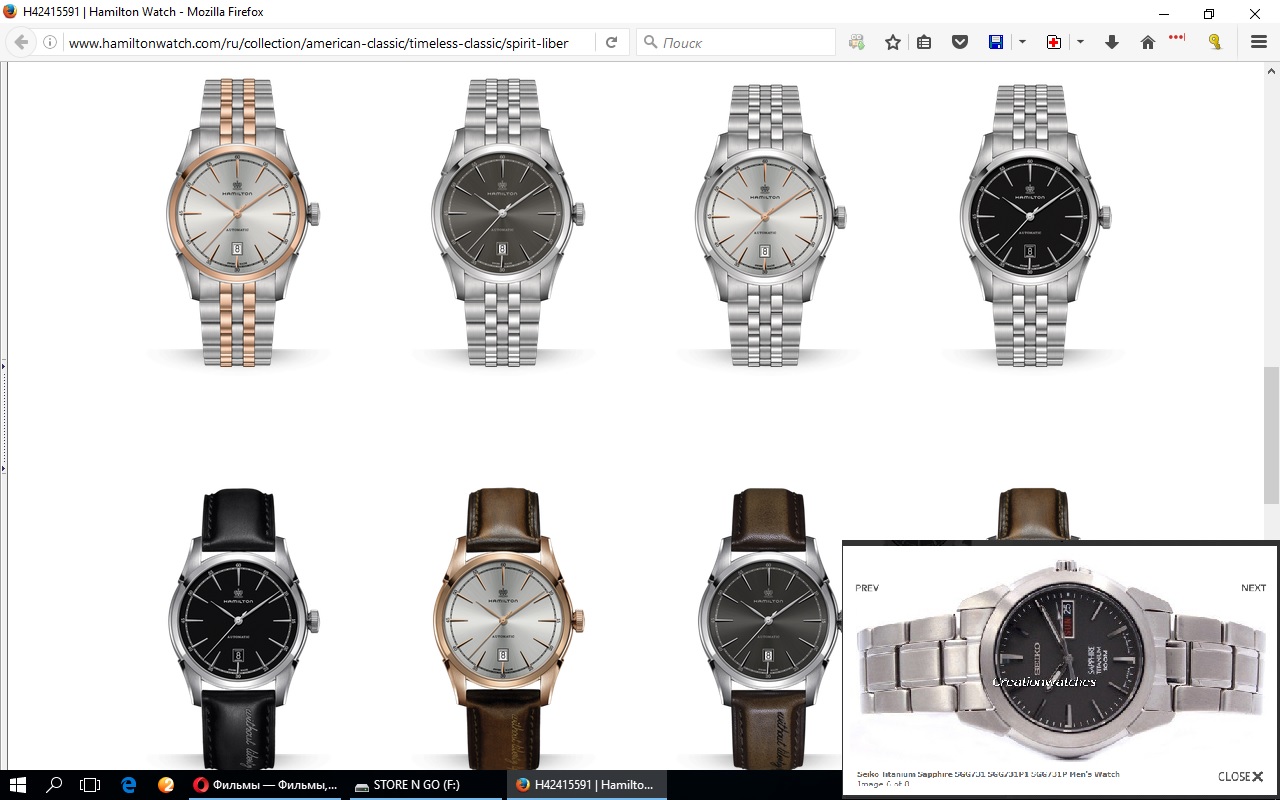Expand dropdown next to floppy disk icon
The image size is (1280, 800).
[1021, 42]
